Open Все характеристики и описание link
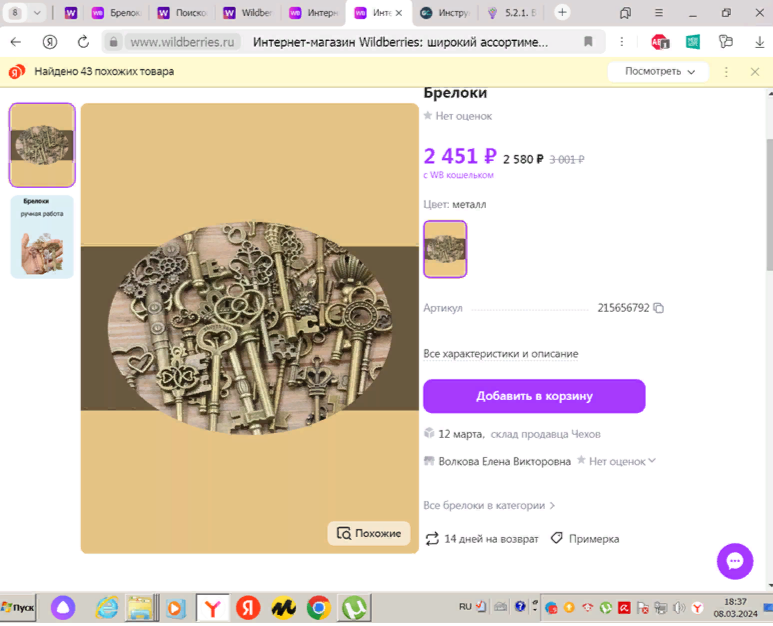The image size is (773, 626). point(500,354)
